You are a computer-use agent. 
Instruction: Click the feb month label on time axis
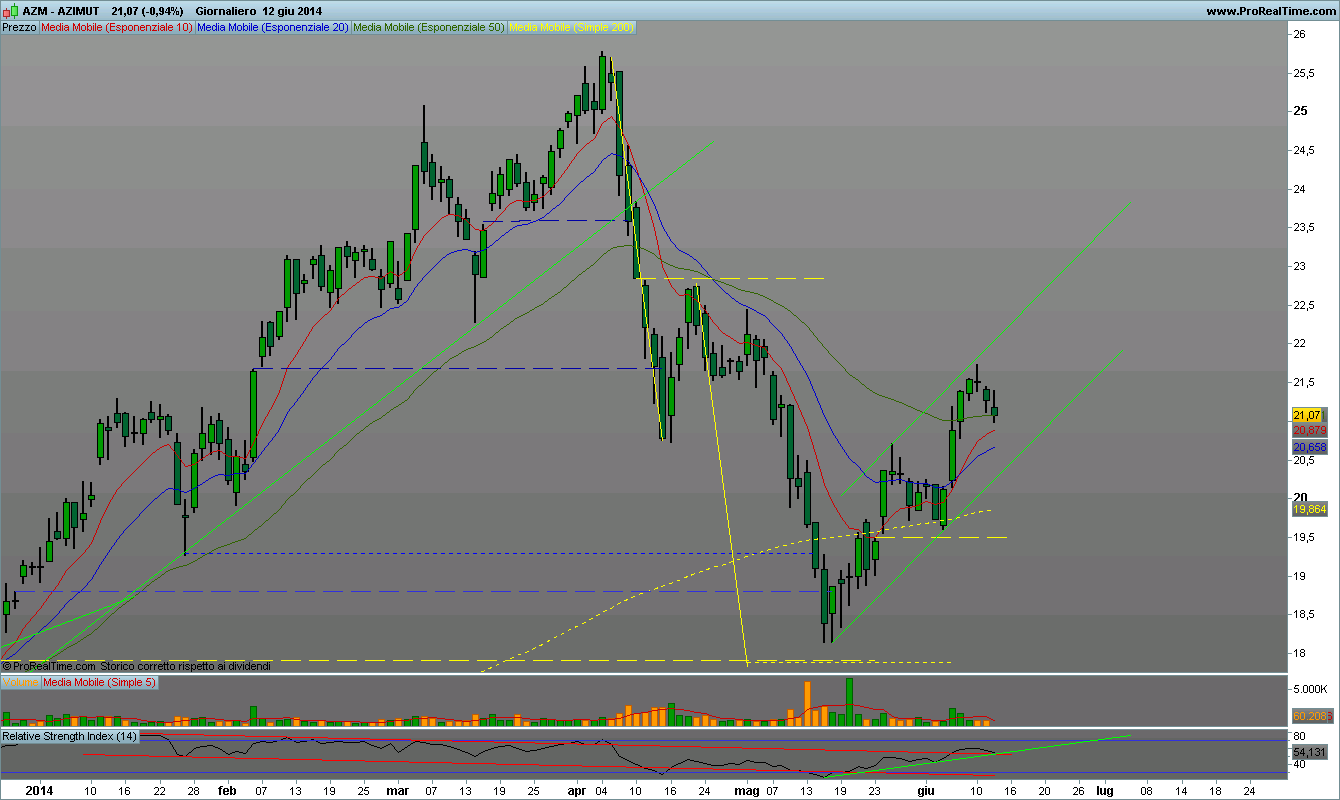click(x=226, y=790)
